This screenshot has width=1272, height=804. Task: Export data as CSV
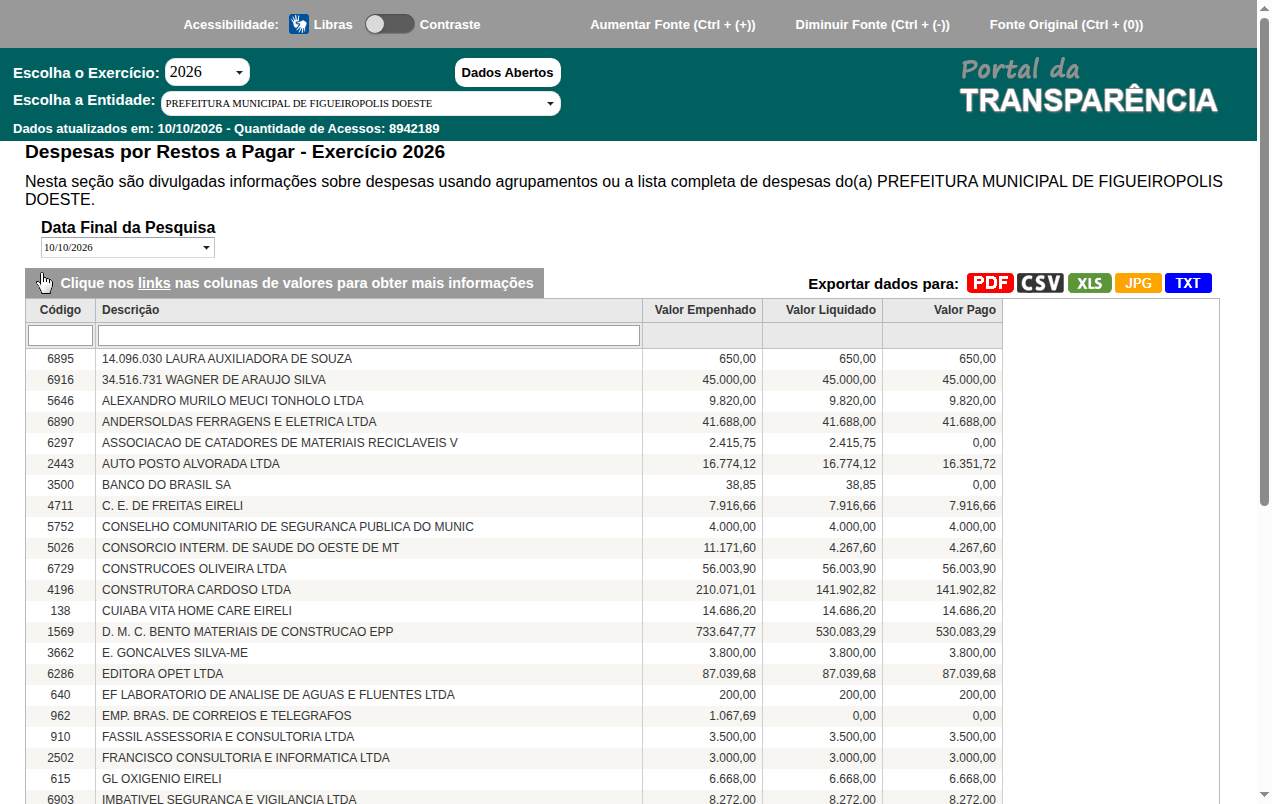(x=1040, y=283)
